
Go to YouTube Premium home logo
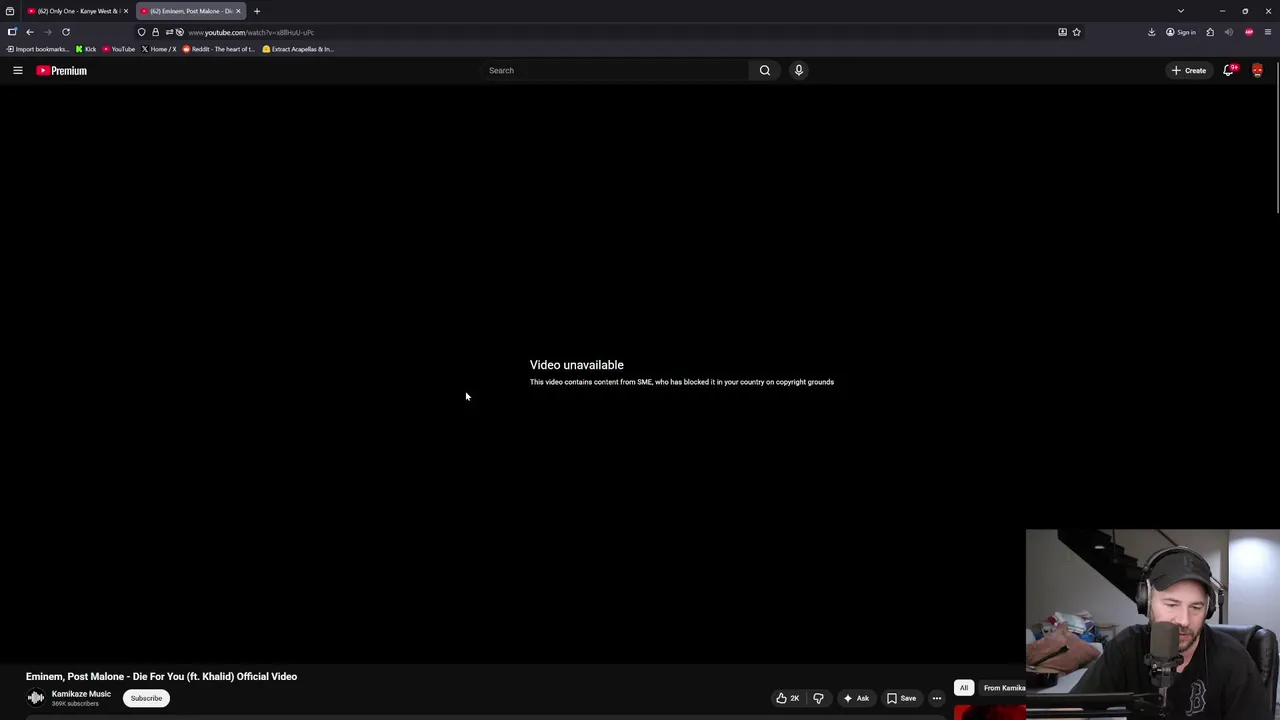pyautogui.click(x=62, y=70)
